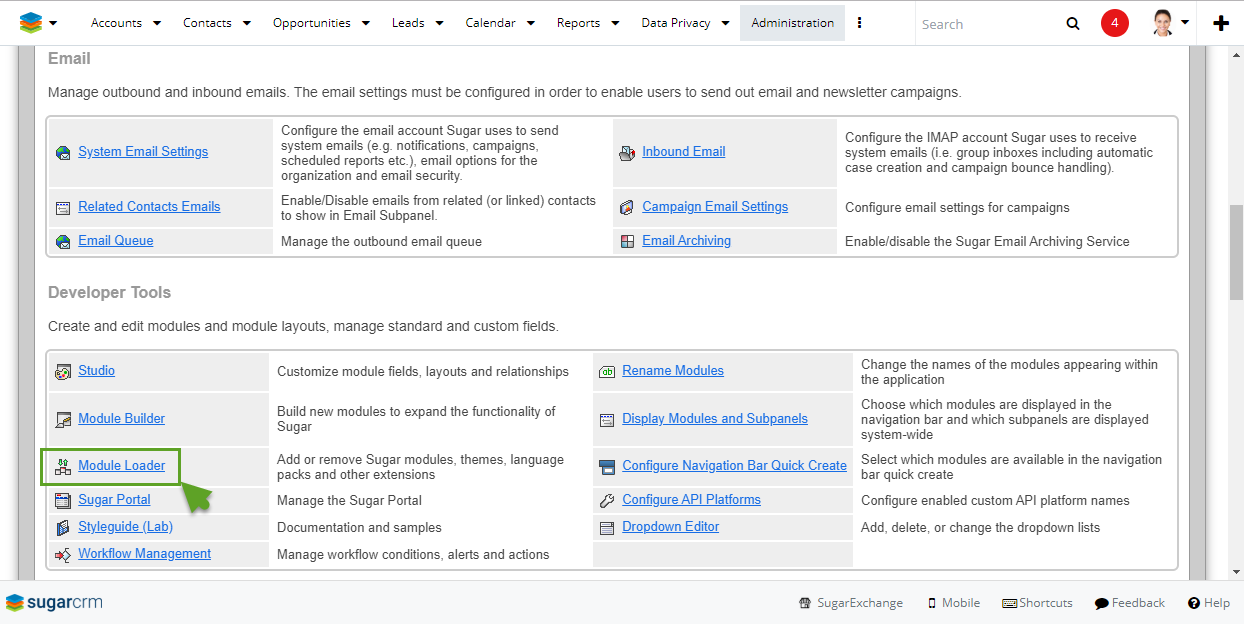Open the System Email Settings link
The image size is (1244, 624).
click(143, 152)
